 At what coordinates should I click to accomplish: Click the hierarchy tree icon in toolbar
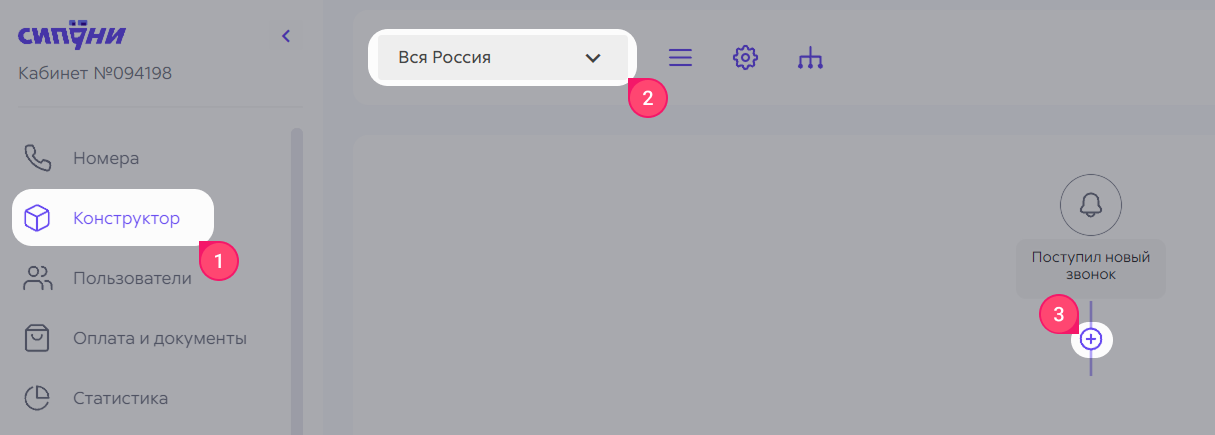(x=810, y=59)
